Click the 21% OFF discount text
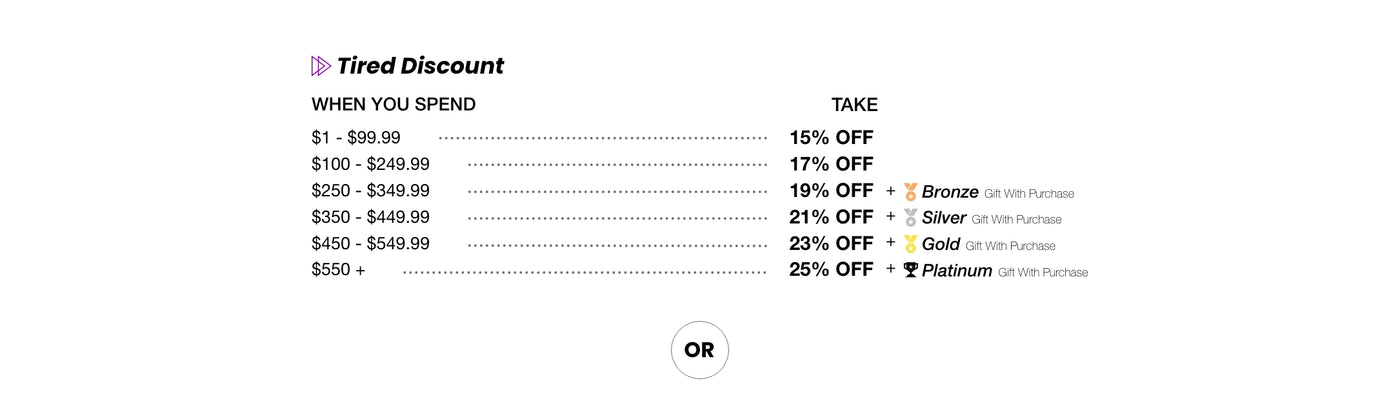 (x=831, y=217)
